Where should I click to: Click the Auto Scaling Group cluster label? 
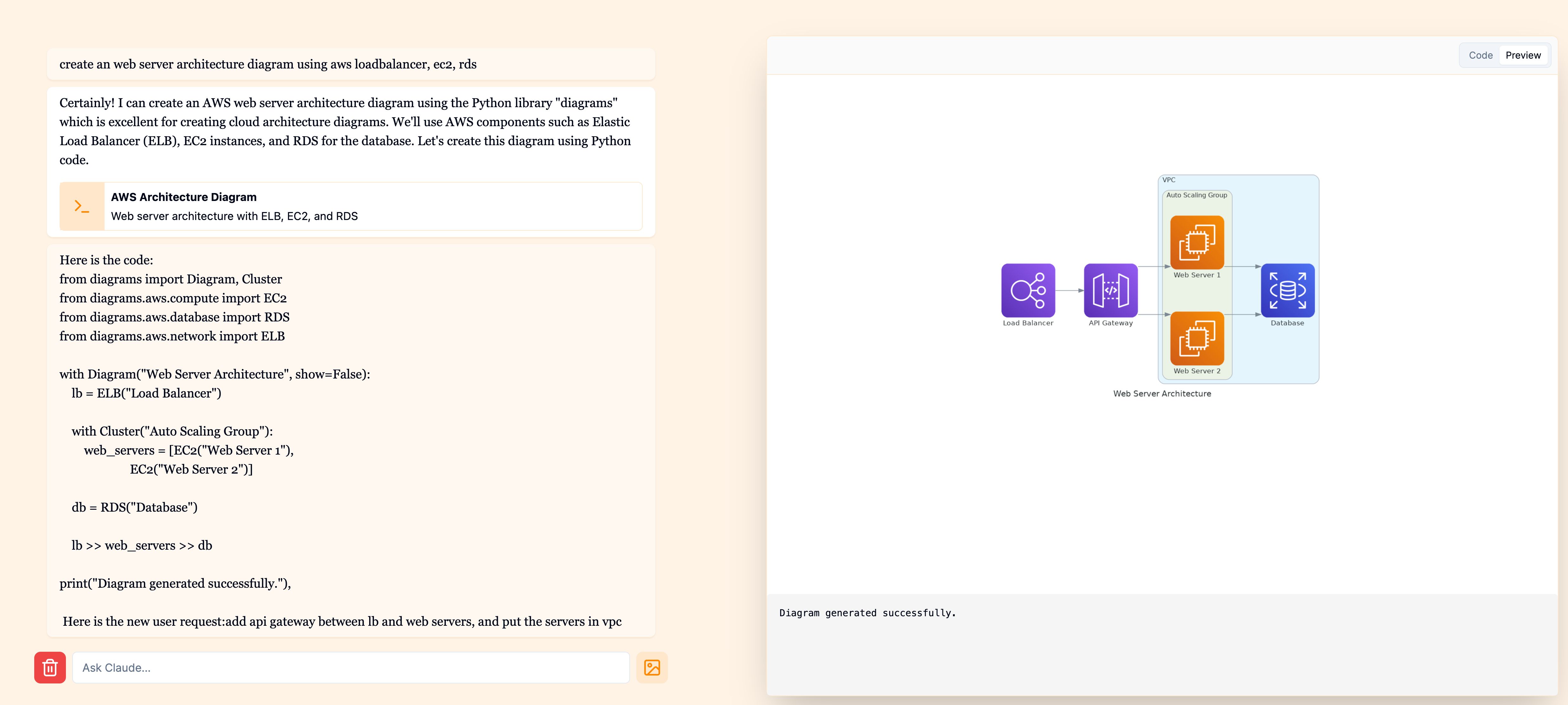point(1196,195)
